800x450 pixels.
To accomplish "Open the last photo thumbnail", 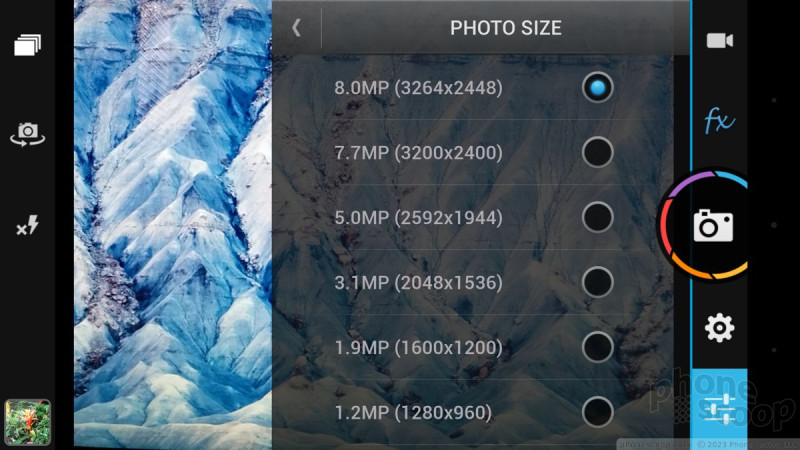I will pyautogui.click(x=28, y=422).
